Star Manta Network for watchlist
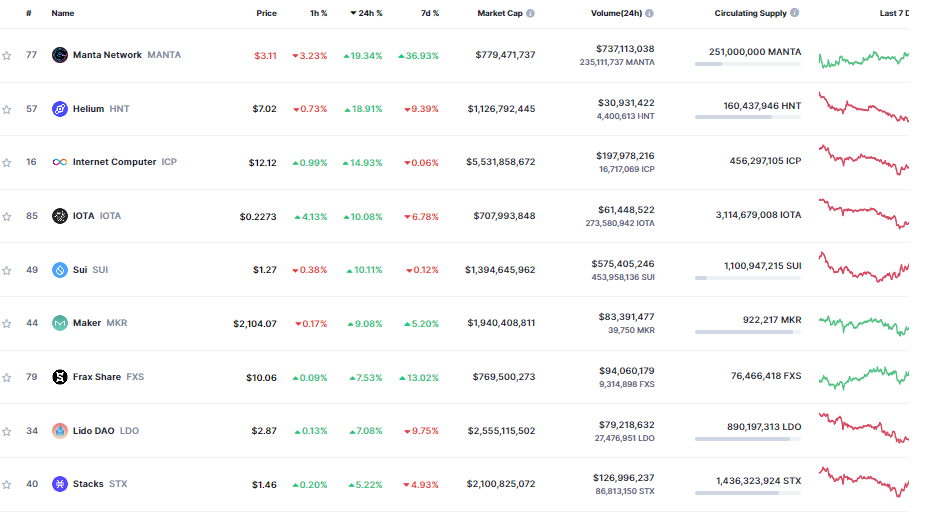 pos(7,55)
